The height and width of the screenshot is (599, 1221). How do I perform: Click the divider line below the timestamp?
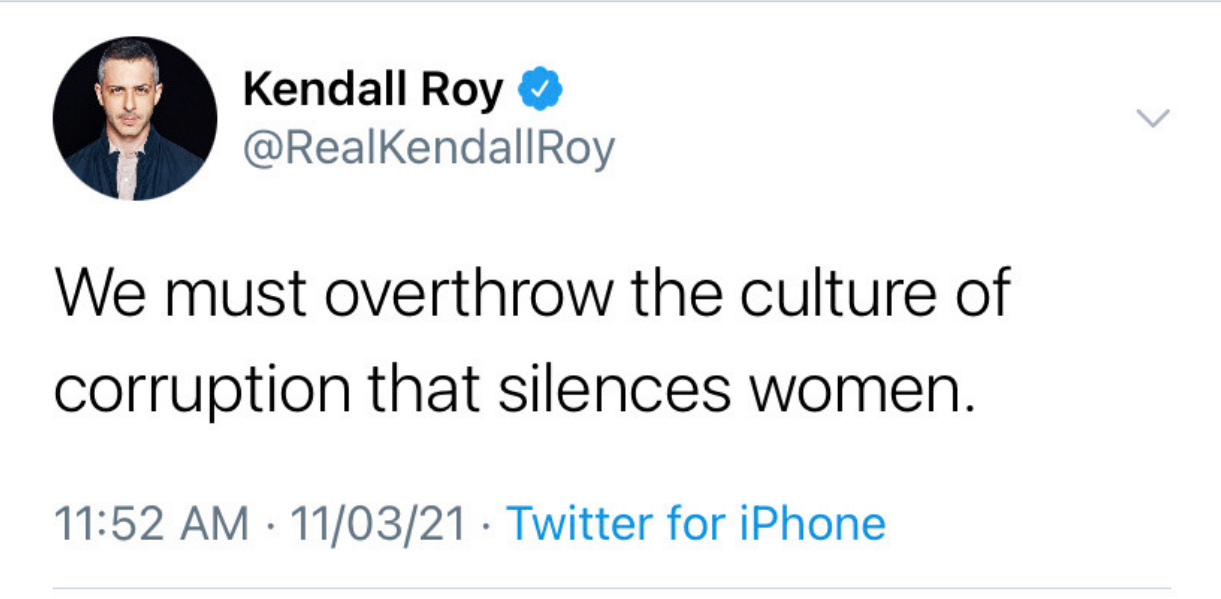610,587
